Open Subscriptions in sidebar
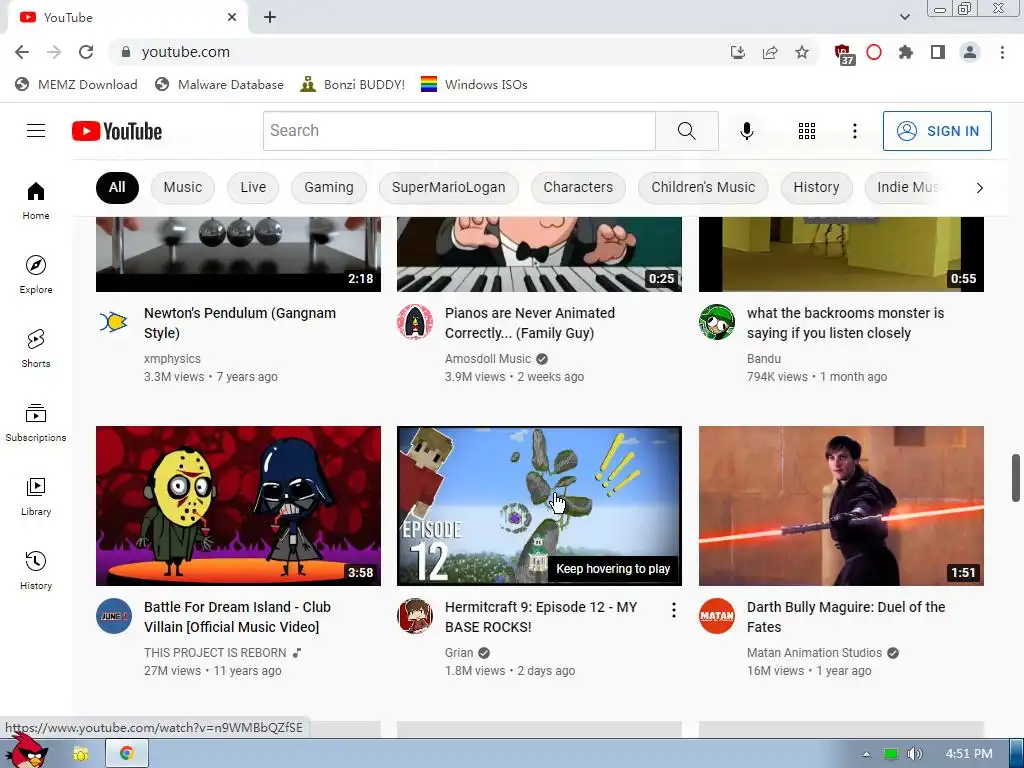The width and height of the screenshot is (1024, 768). [x=36, y=423]
